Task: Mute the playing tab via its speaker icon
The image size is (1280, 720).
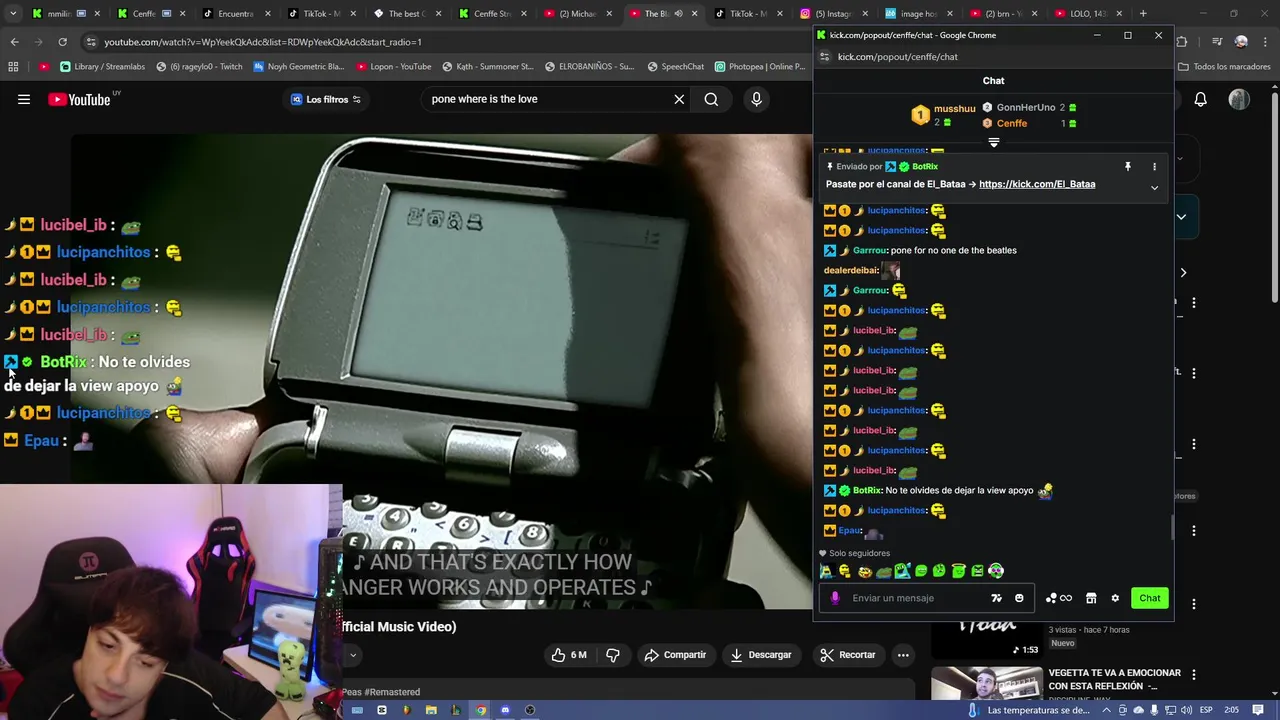Action: (678, 14)
